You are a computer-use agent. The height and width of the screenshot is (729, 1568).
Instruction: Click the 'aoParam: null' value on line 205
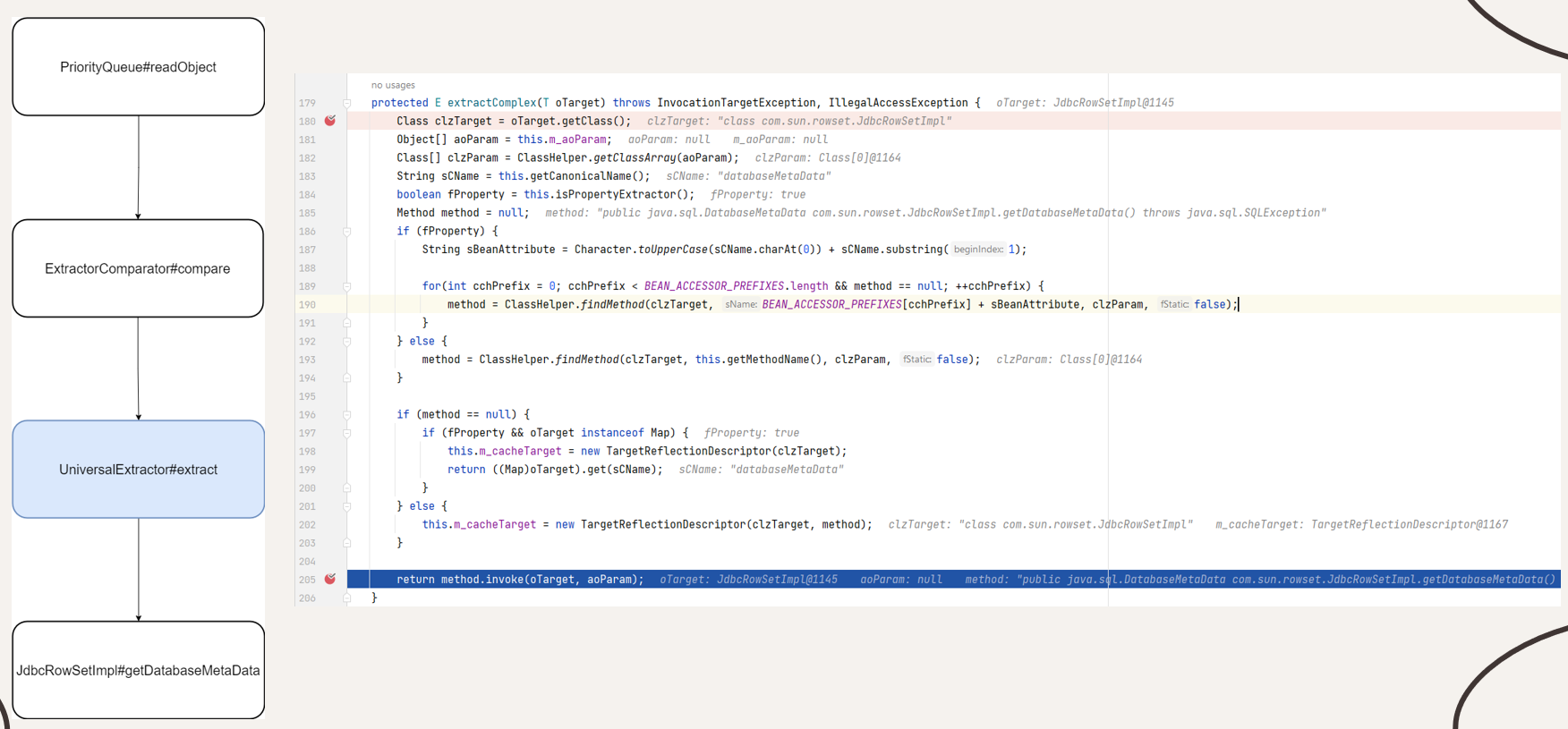[x=901, y=580]
